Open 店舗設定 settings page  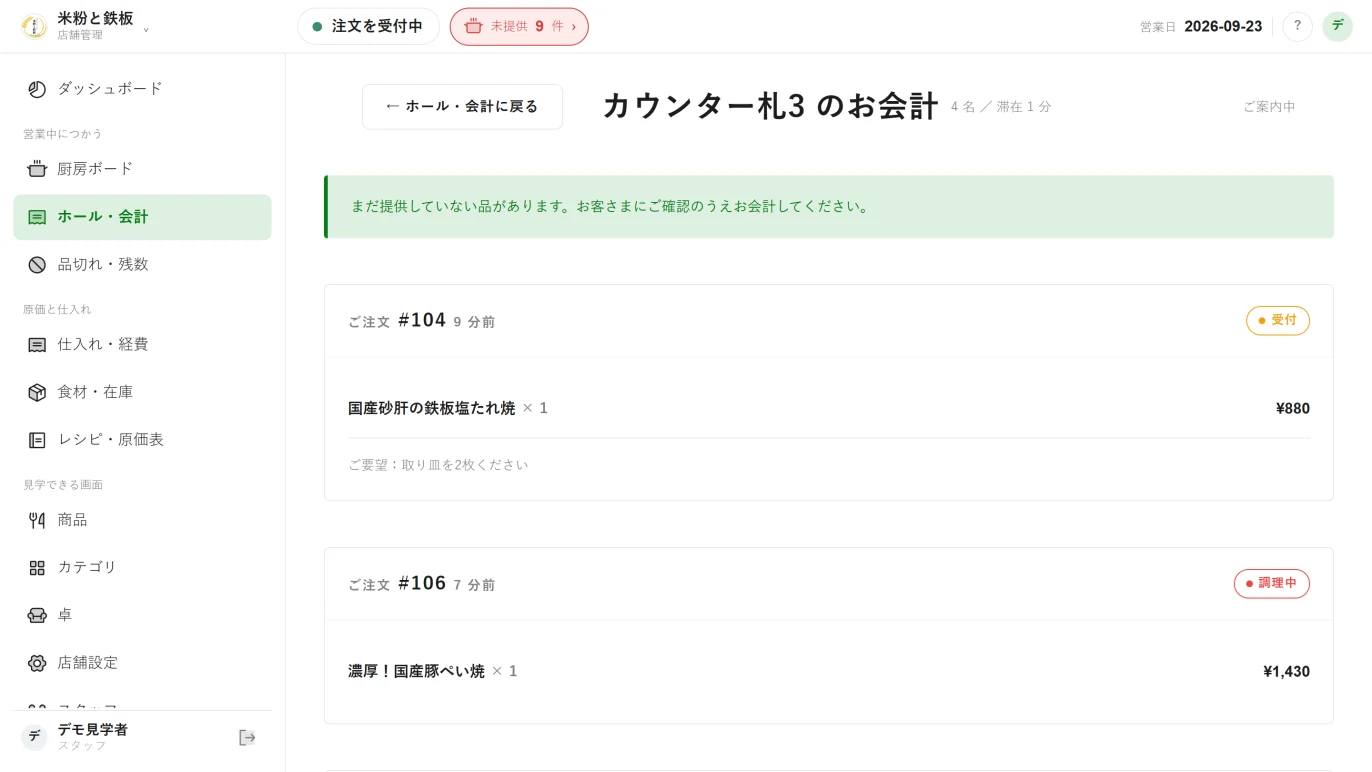(142, 663)
